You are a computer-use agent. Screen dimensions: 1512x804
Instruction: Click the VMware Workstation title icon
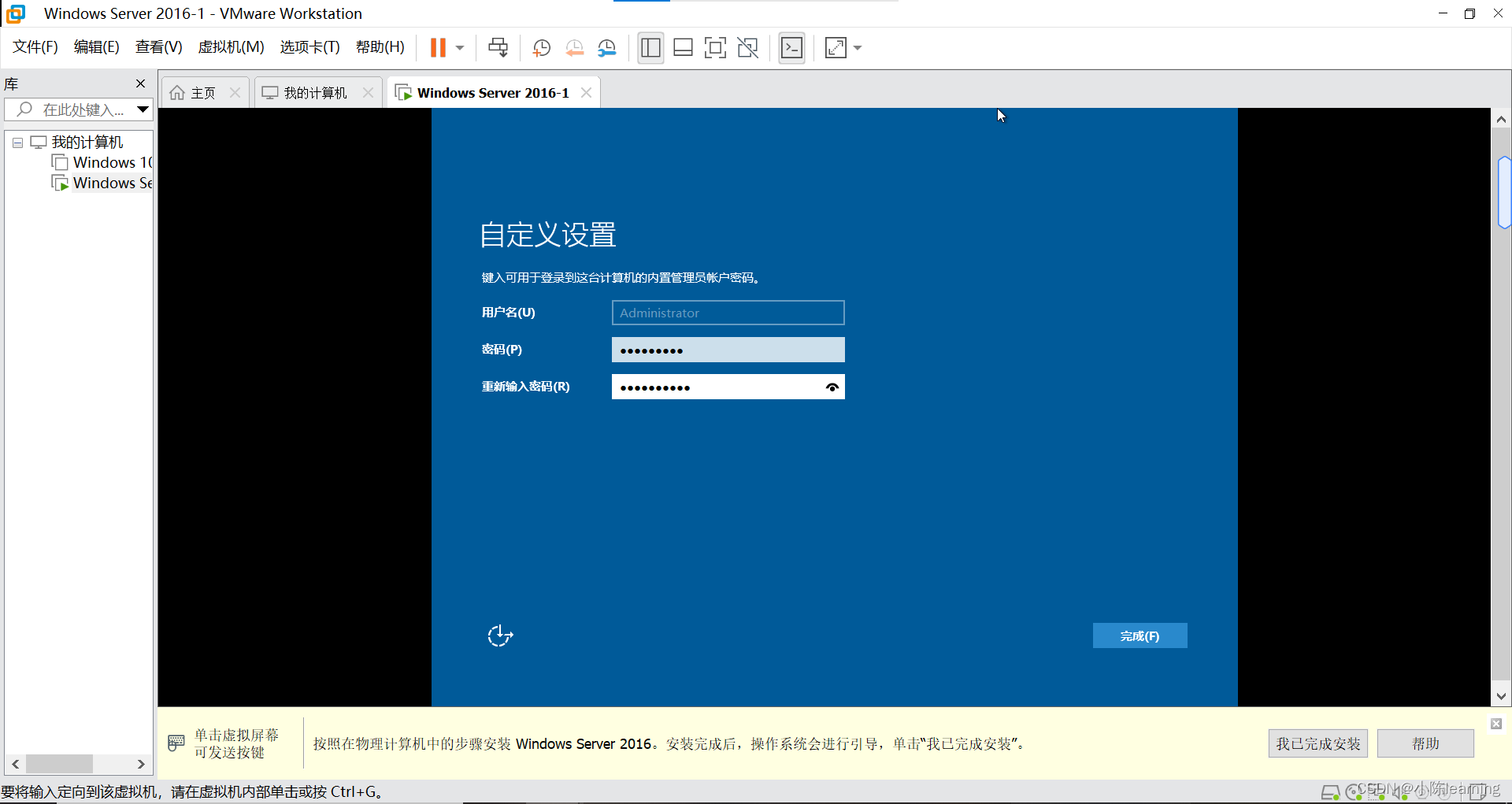point(16,13)
